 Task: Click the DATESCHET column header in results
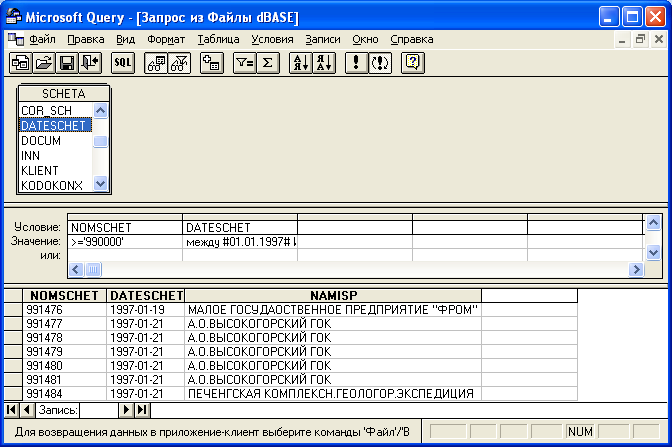pos(146,296)
